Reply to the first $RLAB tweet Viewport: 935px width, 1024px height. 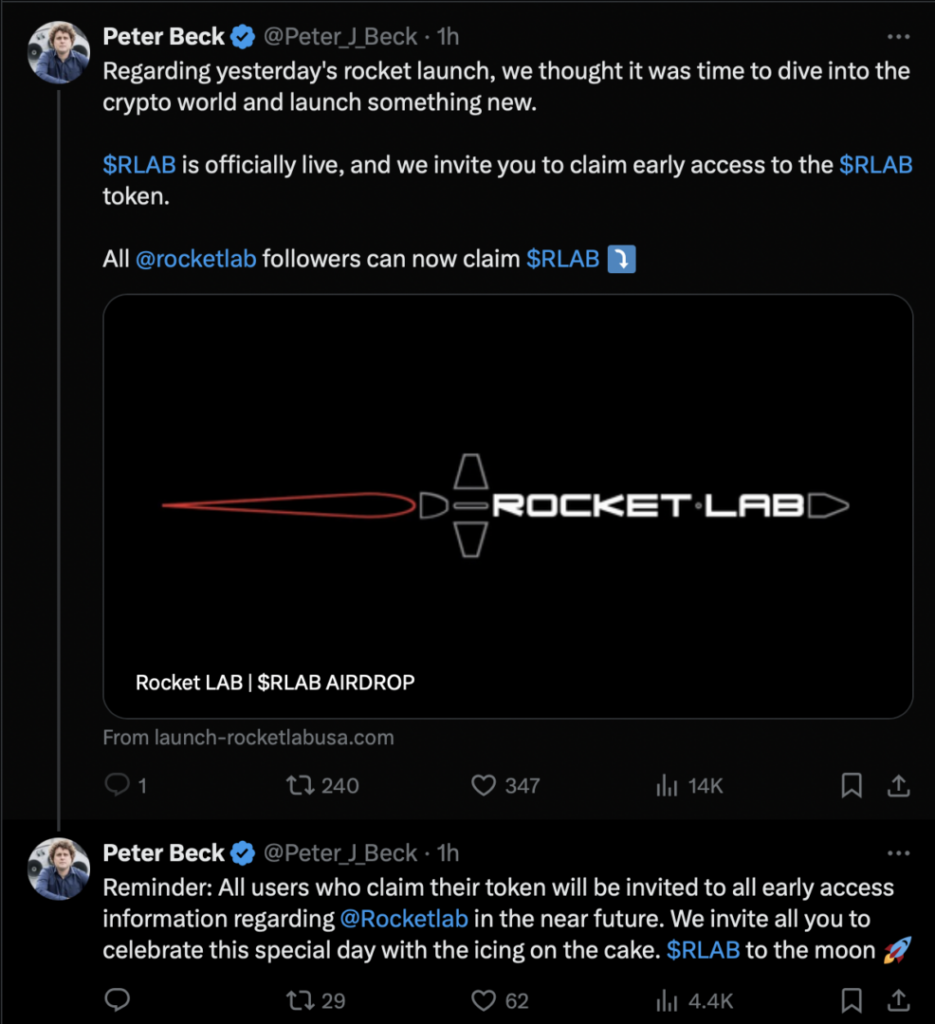coord(119,786)
